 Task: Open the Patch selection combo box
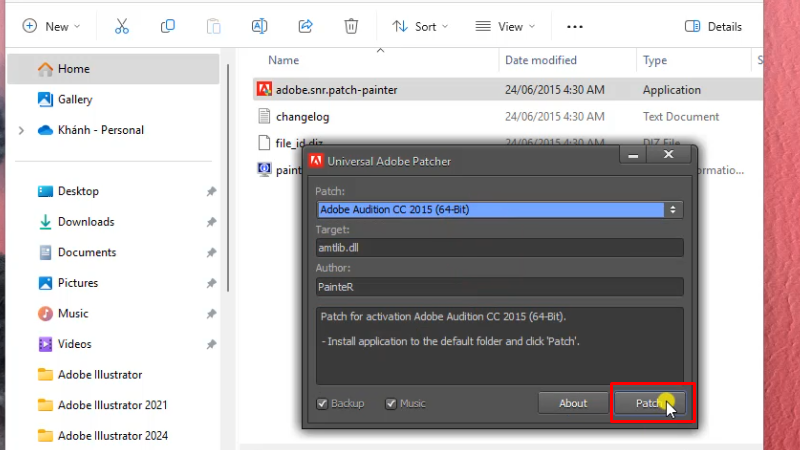(499, 210)
